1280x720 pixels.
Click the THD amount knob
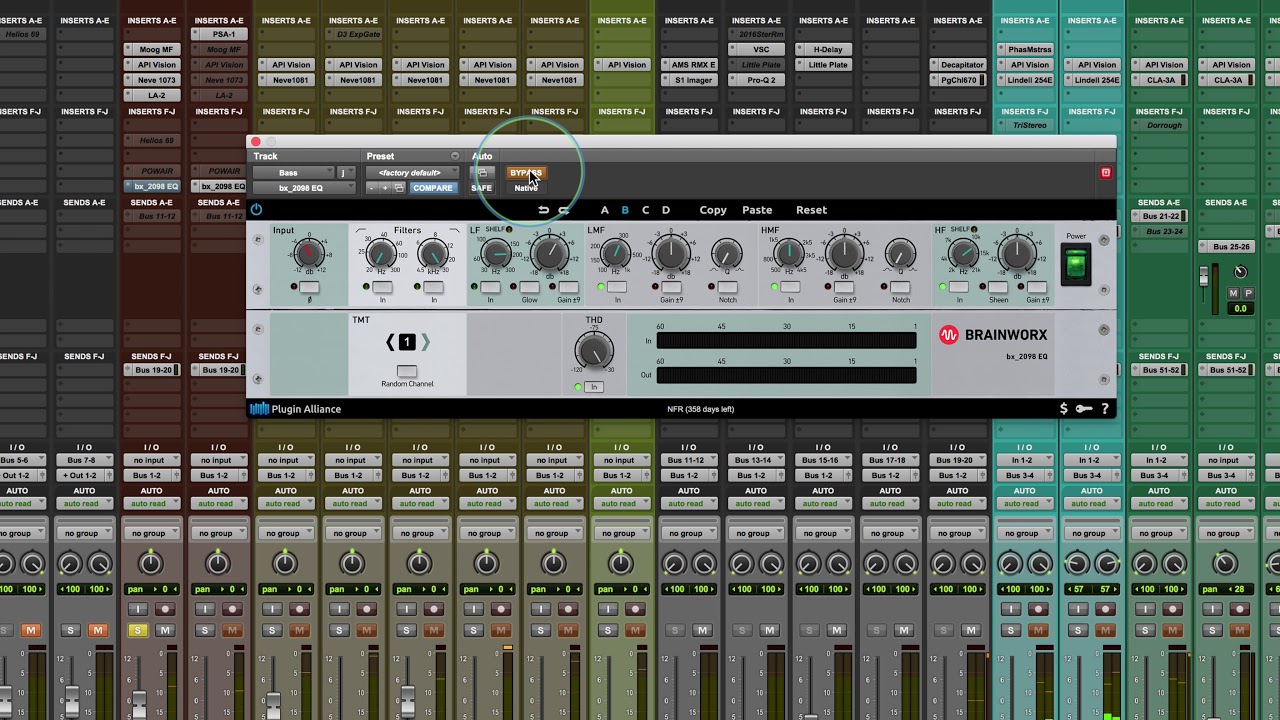[594, 351]
